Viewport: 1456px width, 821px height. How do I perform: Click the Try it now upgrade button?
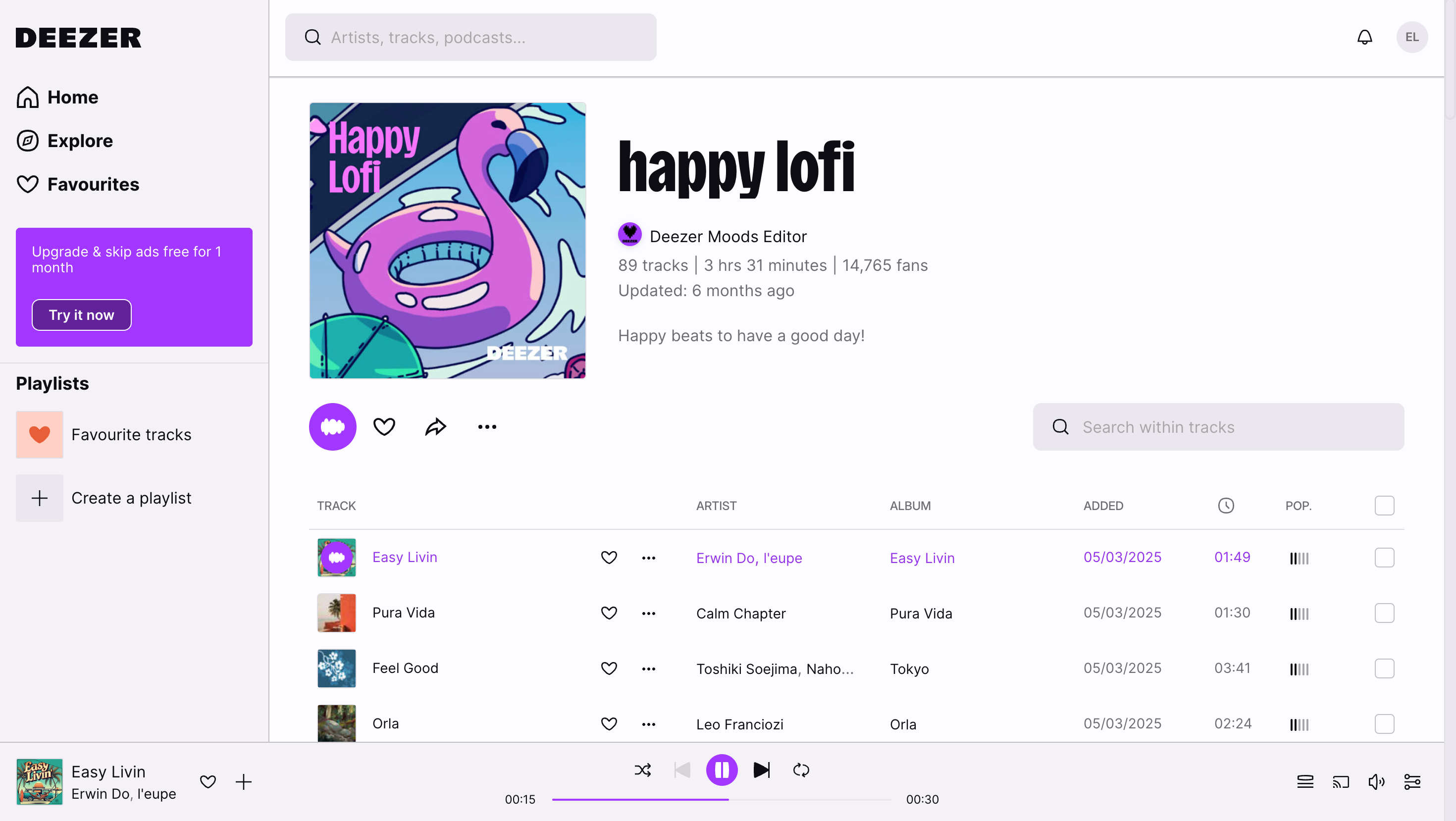point(81,315)
